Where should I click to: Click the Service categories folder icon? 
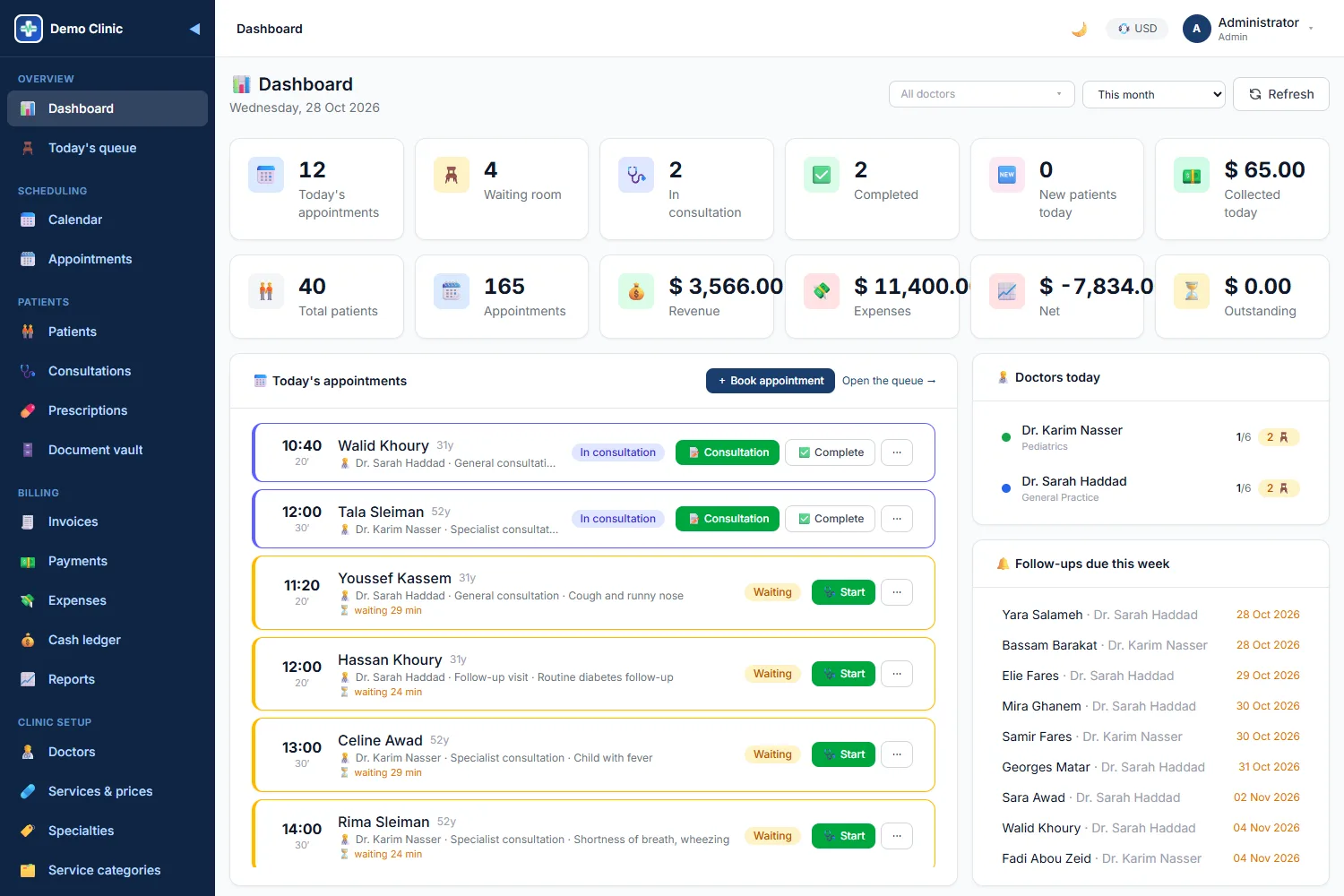pos(28,870)
